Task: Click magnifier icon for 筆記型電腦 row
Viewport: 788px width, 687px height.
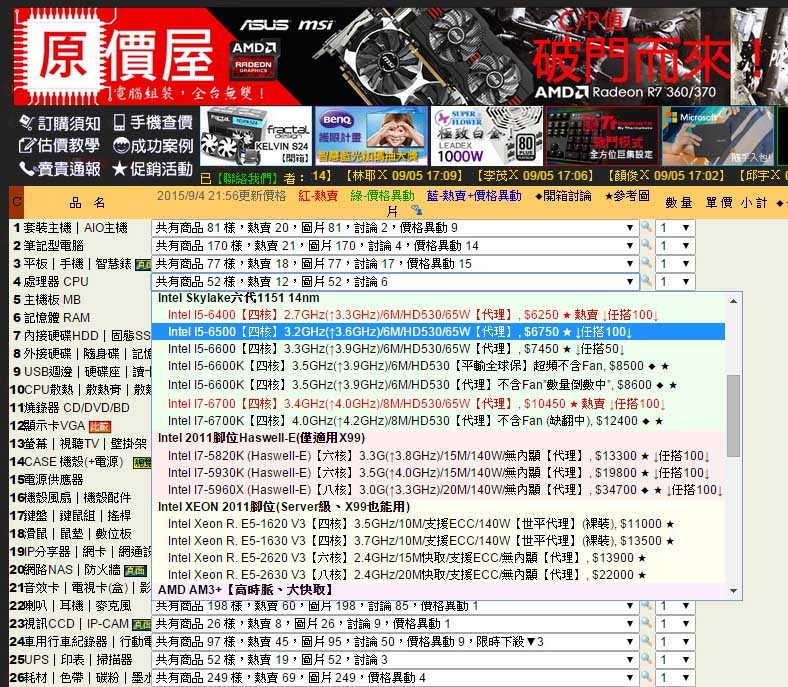Action: point(646,245)
